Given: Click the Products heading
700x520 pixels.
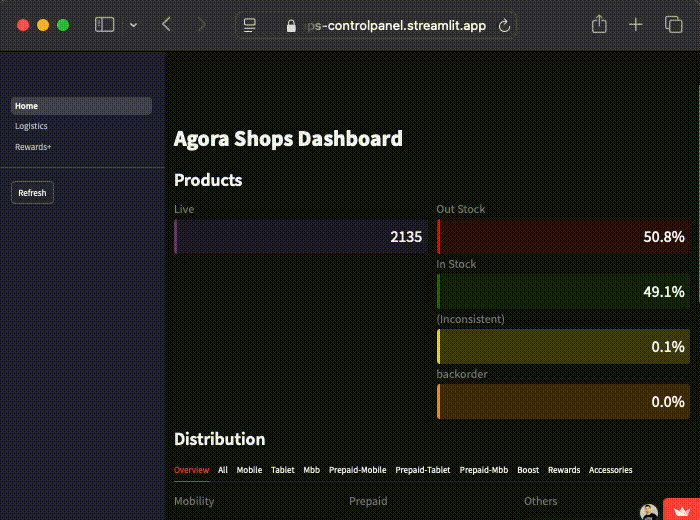Looking at the screenshot, I should click(x=208, y=180).
